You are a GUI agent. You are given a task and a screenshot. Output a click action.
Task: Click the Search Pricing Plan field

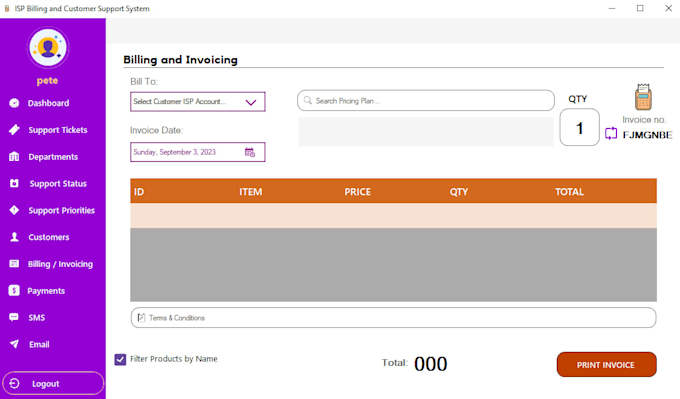tap(425, 101)
